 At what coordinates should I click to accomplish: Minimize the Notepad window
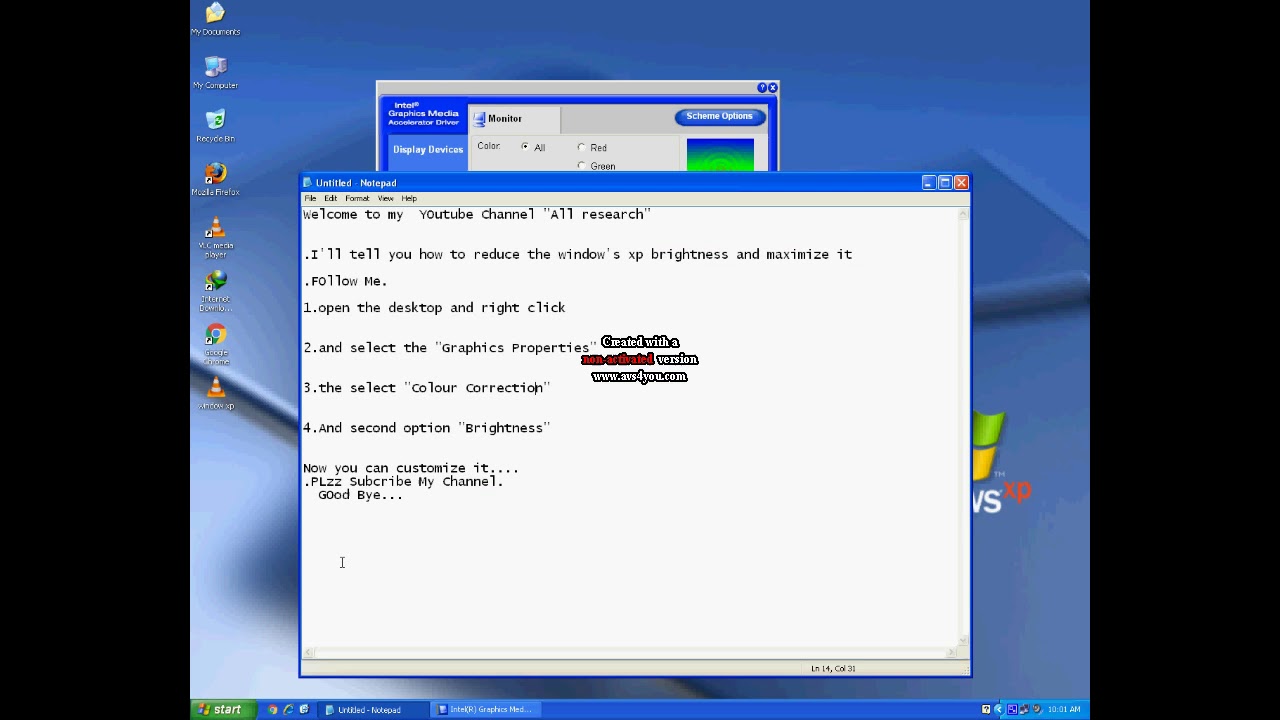coord(929,183)
